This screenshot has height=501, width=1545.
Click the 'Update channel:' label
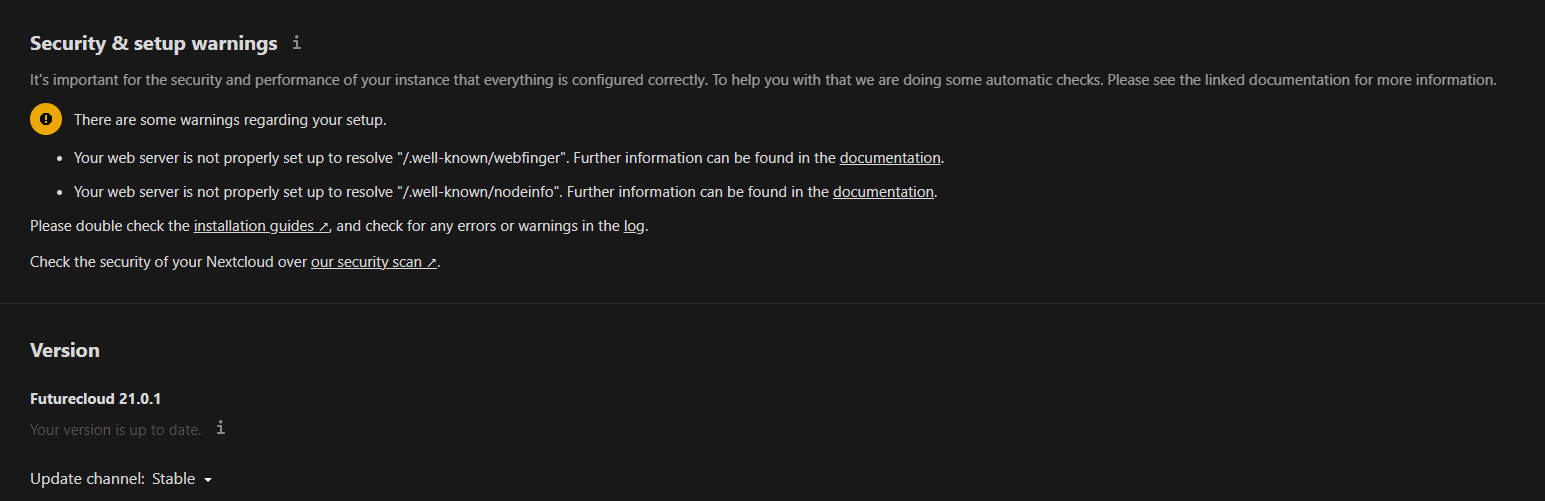point(87,479)
